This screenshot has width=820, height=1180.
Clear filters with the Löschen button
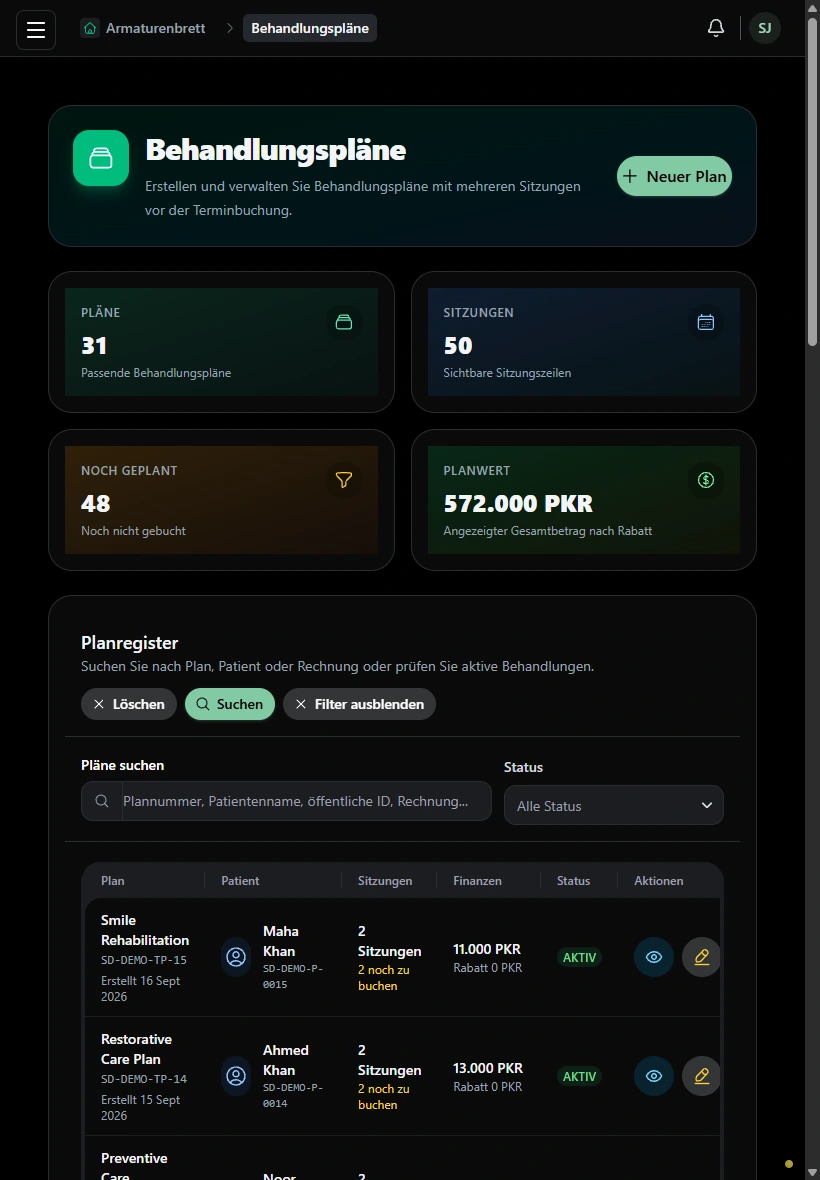[129, 704]
